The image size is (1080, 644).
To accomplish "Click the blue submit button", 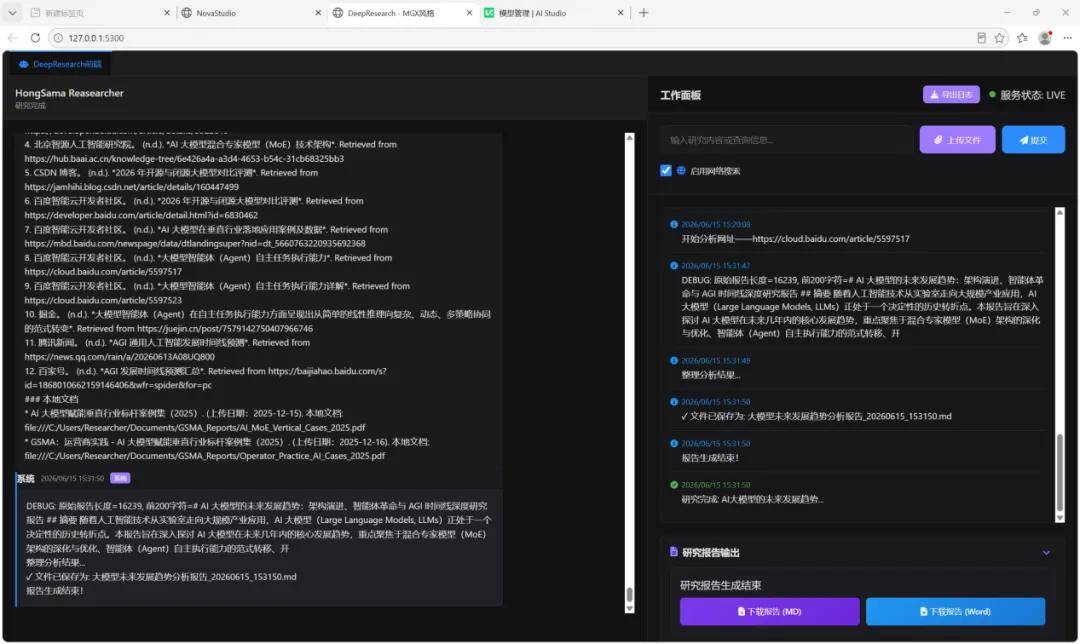I will coord(1032,140).
